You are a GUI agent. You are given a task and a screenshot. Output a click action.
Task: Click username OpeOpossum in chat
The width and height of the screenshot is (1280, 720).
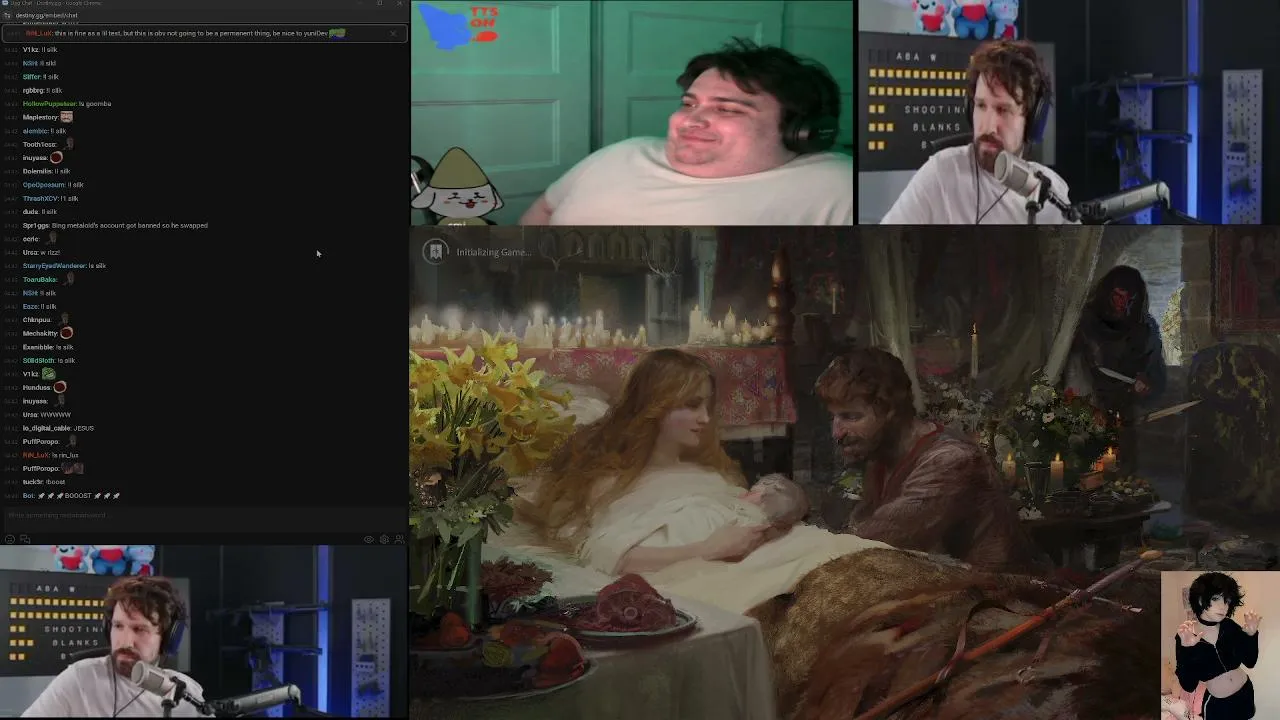coord(43,184)
